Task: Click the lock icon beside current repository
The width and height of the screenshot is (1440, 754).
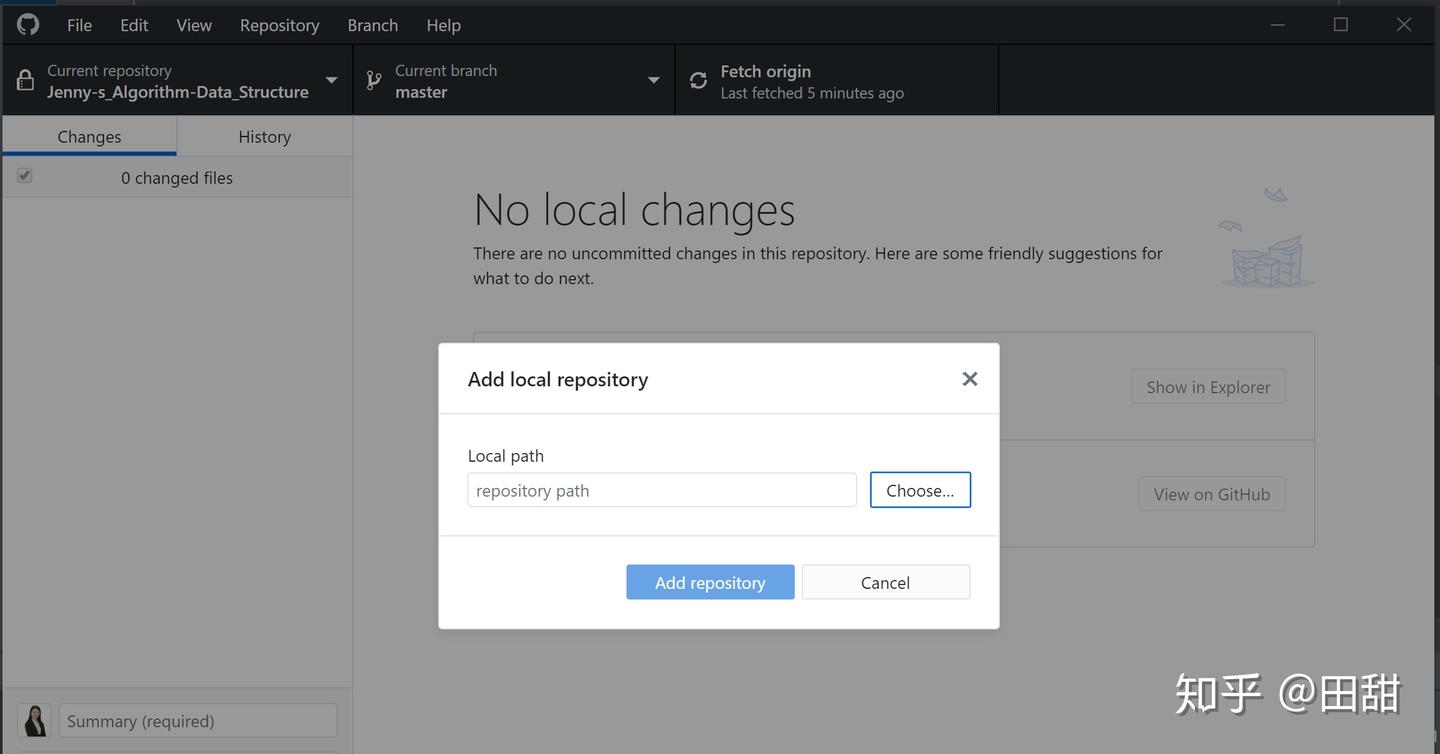Action: (25, 79)
